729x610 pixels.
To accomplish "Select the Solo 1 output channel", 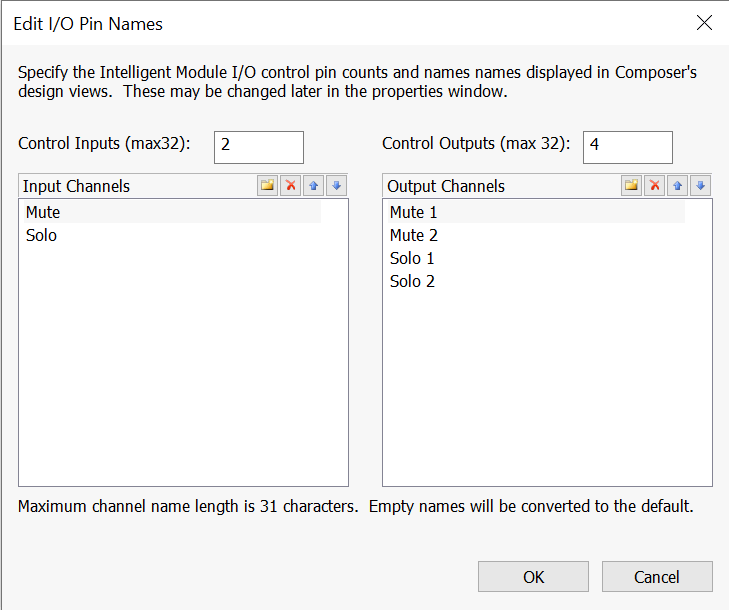I will [x=537, y=258].
